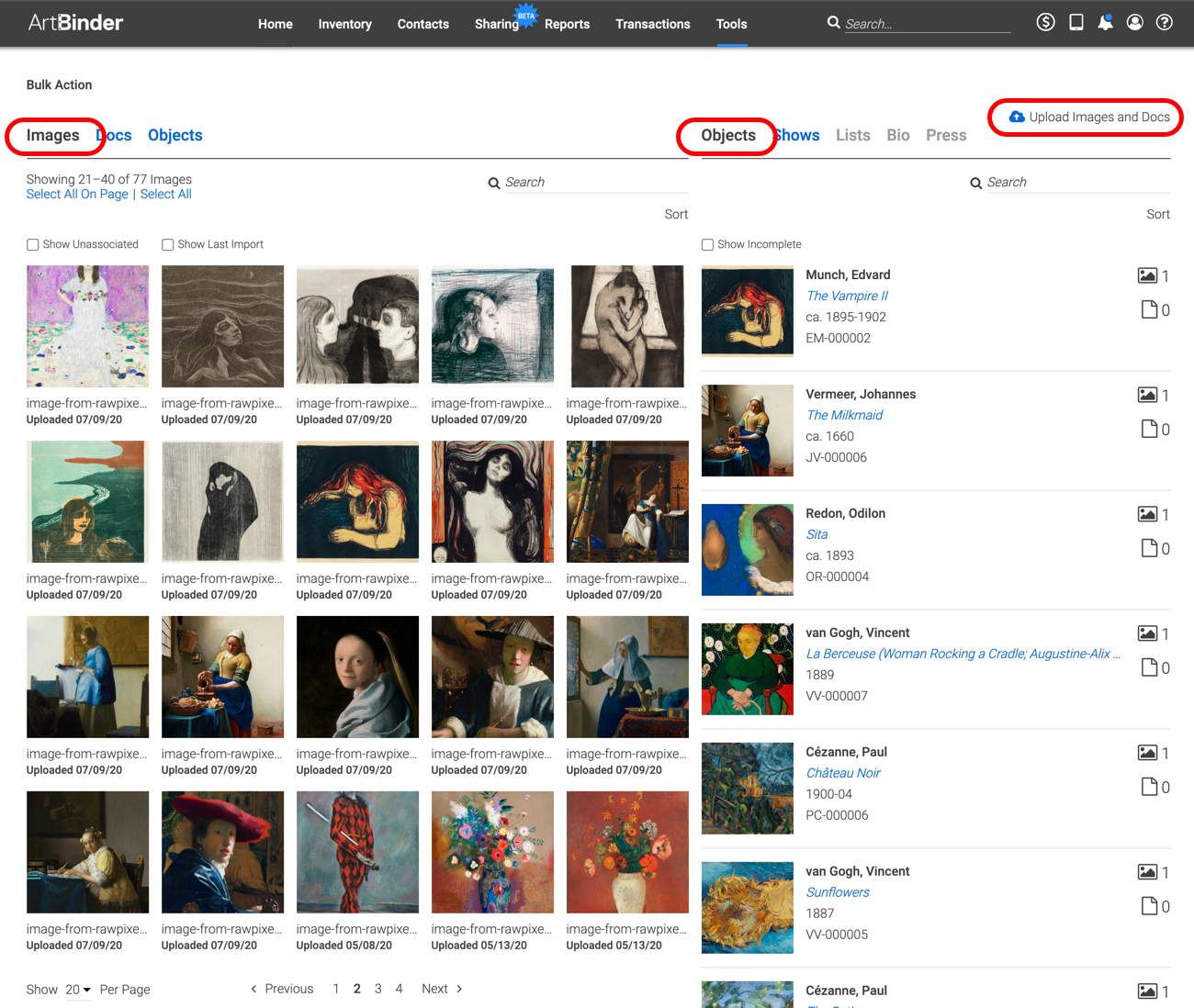Screen dimensions: 1194x1008
Task: Open The Milkmaid object link
Action: pos(844,415)
